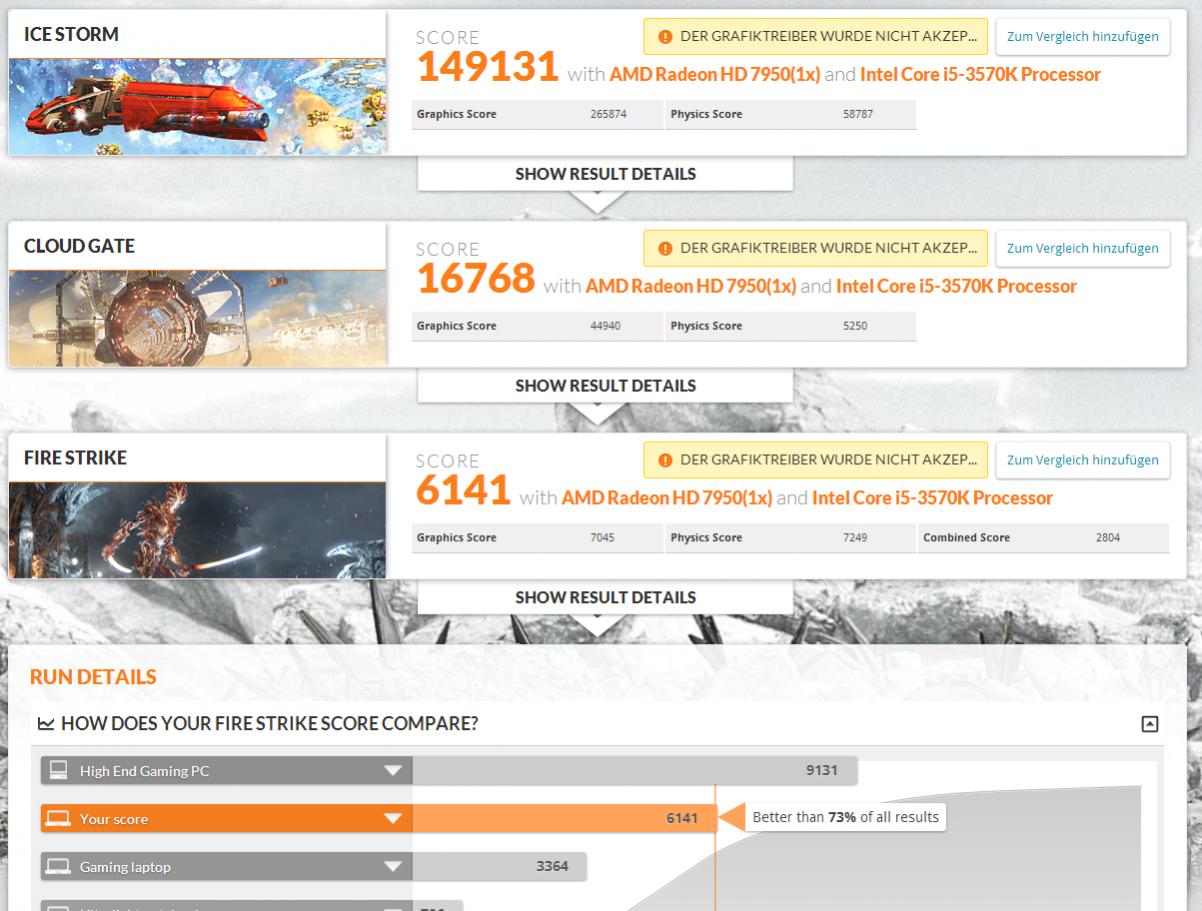Collapse the Fire Strike score comparison section

click(1150, 724)
